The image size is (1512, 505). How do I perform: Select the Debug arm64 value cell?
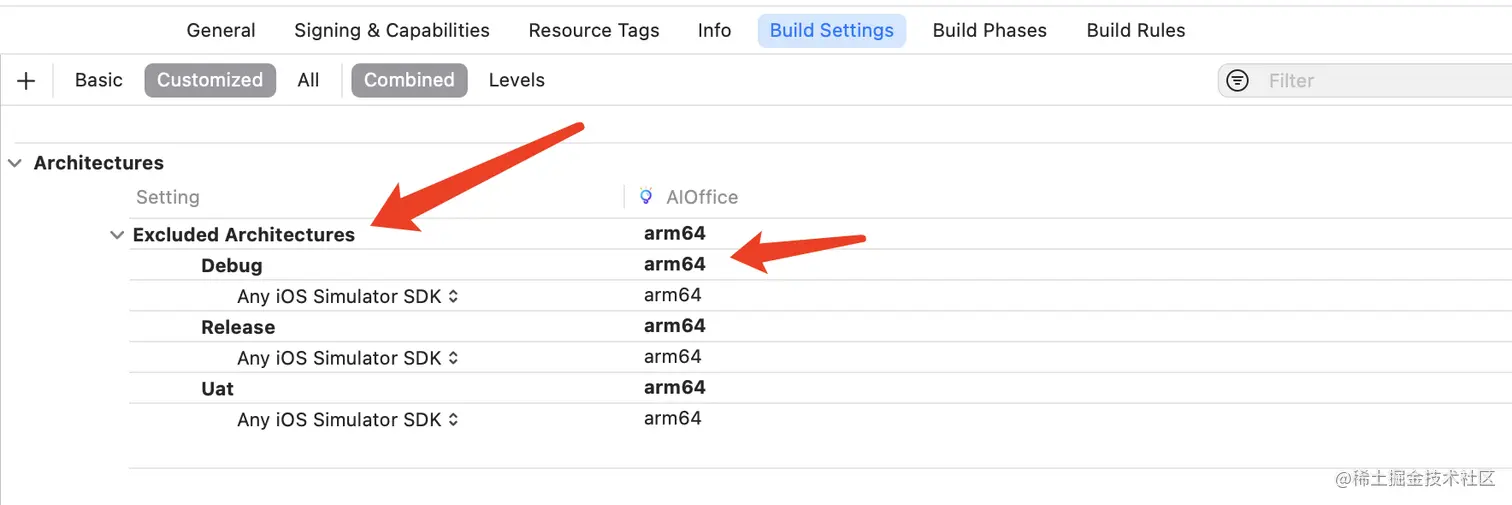coord(675,265)
